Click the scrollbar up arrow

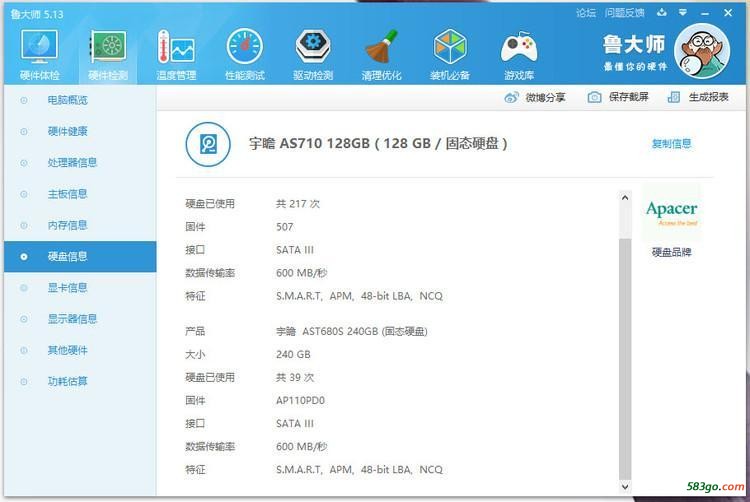tap(625, 197)
